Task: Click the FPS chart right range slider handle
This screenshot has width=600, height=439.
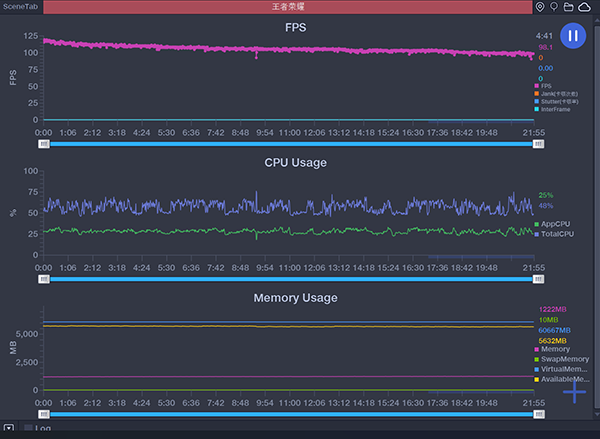Action: [x=539, y=144]
